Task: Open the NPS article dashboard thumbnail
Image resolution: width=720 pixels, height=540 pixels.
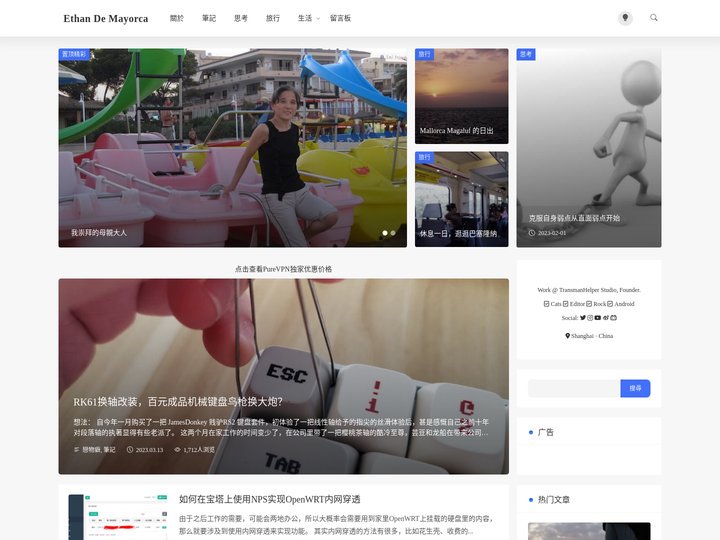Action: pos(118,517)
